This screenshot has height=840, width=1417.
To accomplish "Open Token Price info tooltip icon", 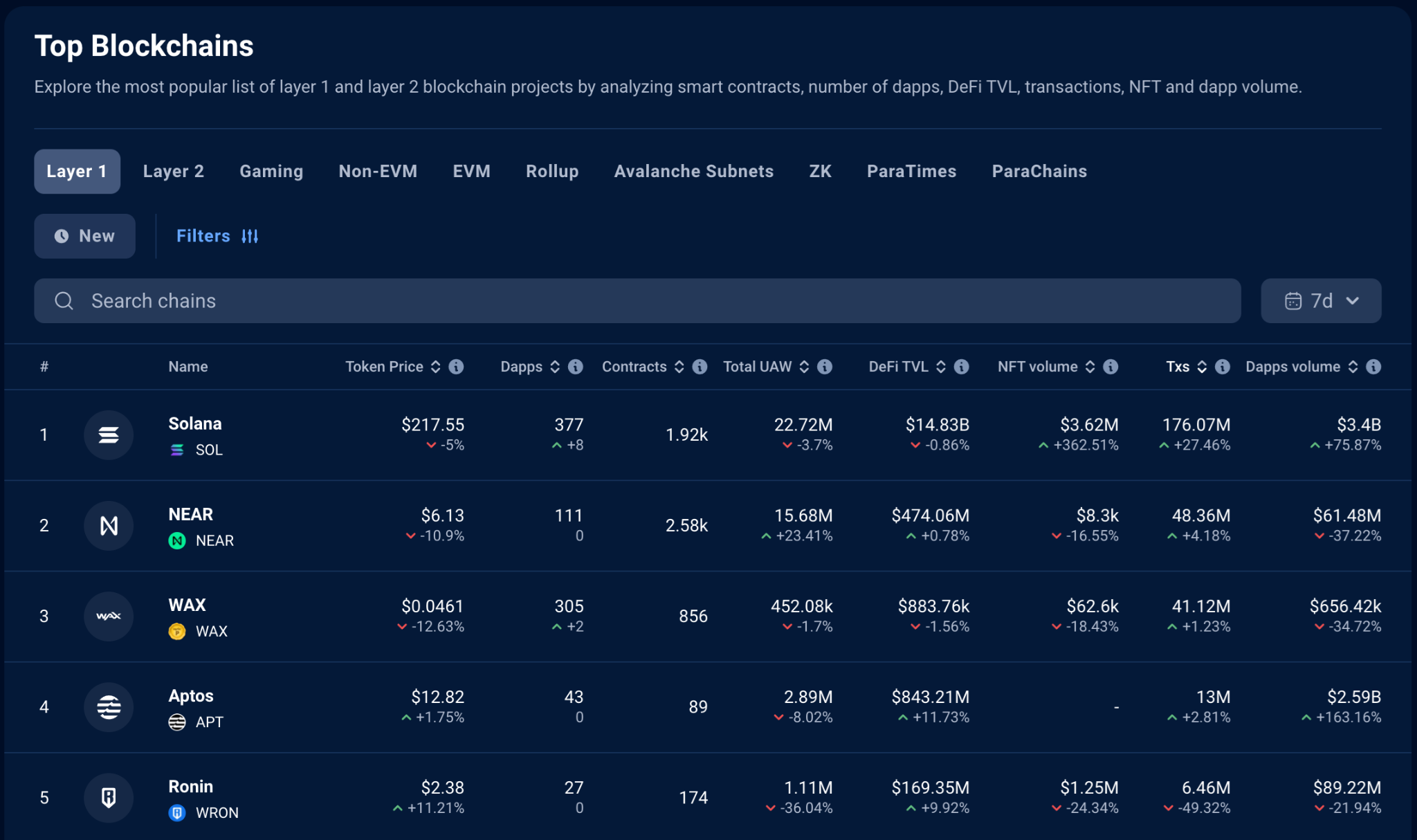I will [x=456, y=367].
